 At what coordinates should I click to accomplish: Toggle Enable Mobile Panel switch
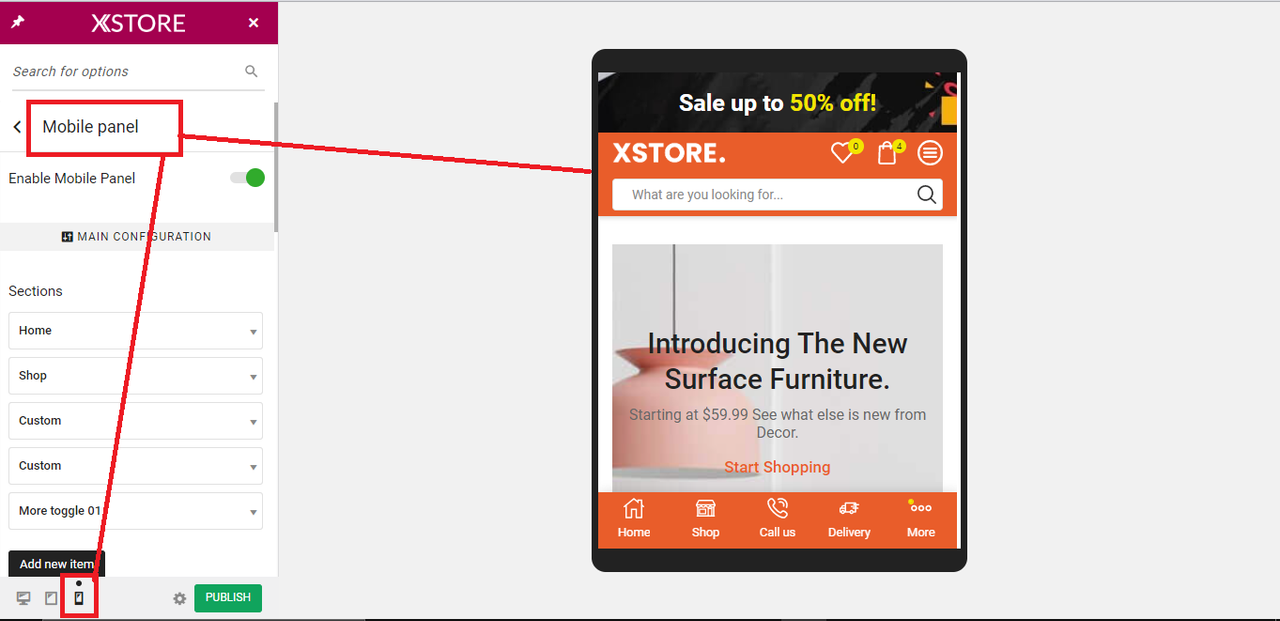click(x=247, y=178)
